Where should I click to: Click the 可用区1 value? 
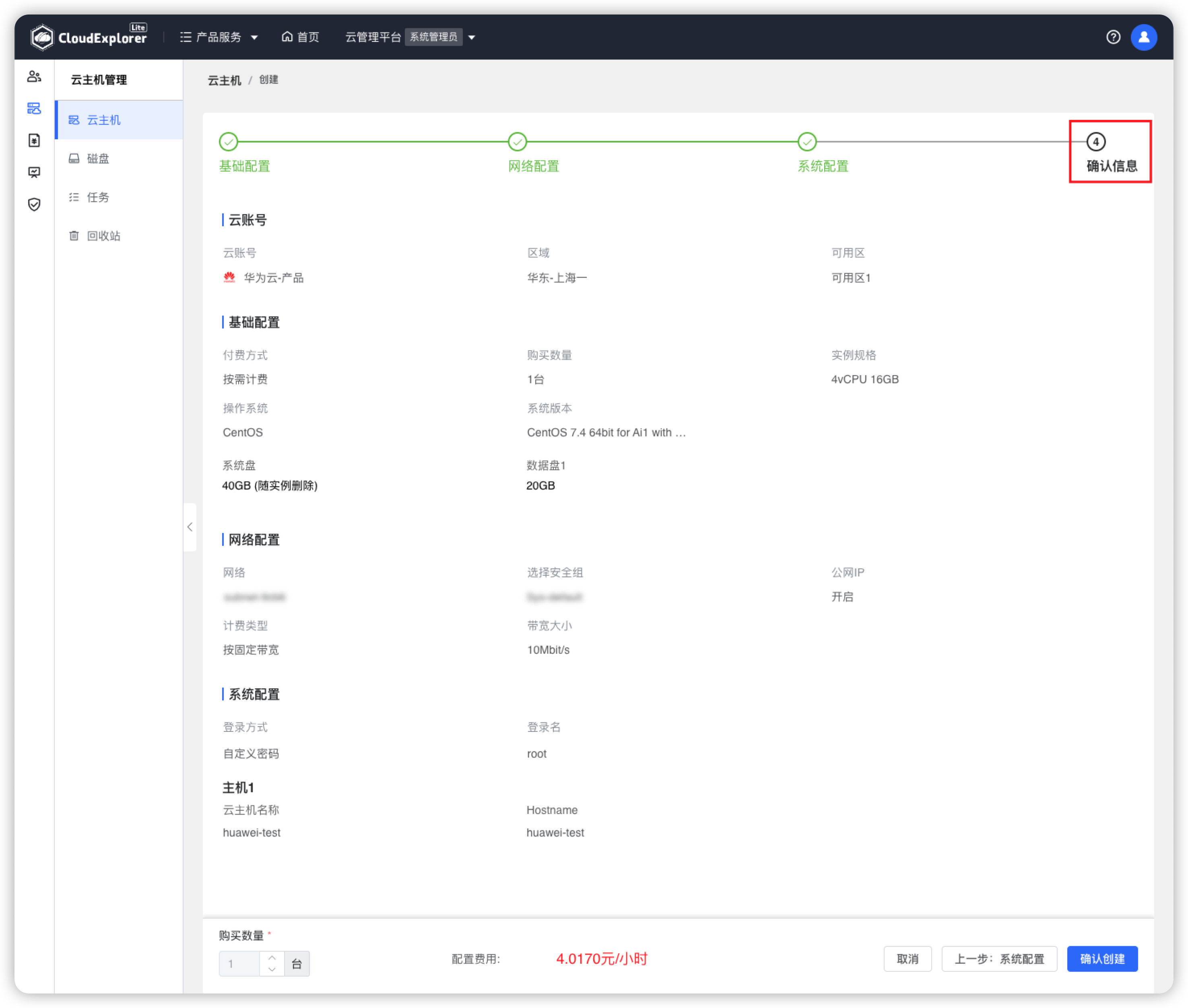point(851,278)
